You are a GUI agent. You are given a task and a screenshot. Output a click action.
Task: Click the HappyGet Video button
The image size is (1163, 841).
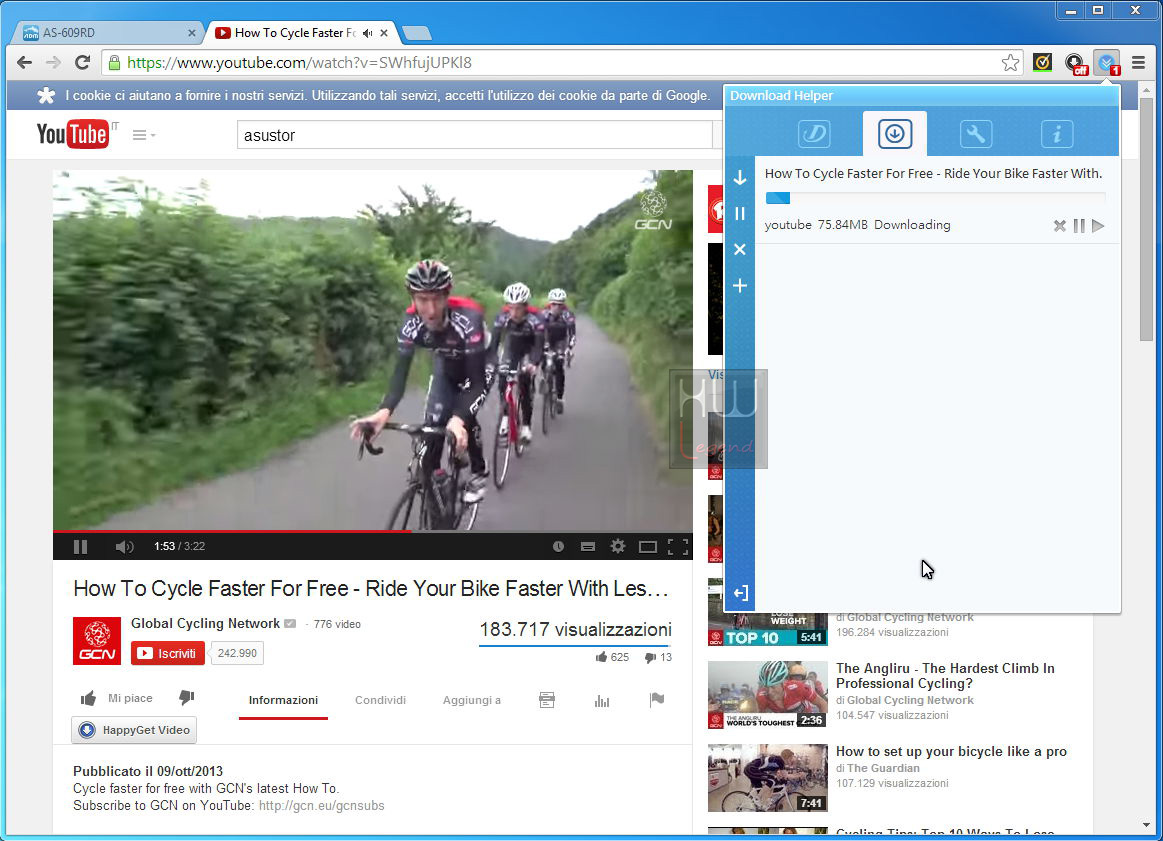134,730
